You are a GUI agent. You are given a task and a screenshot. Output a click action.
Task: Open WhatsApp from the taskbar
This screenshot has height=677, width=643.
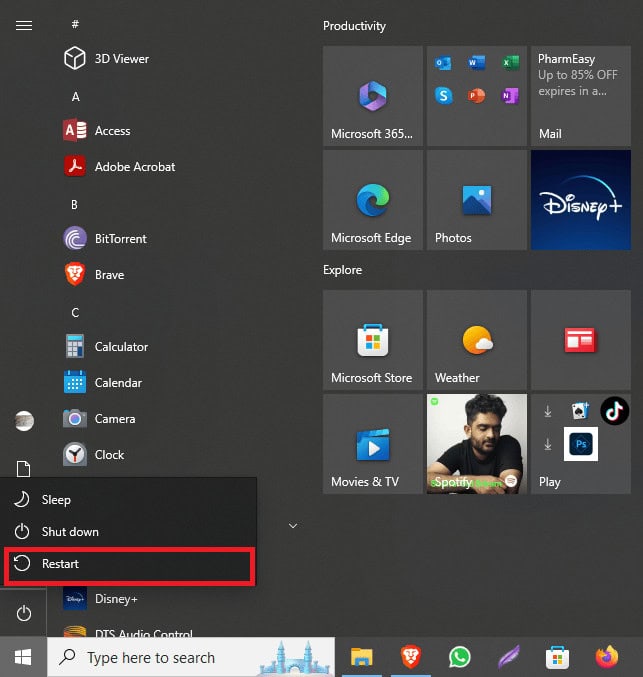pos(459,657)
